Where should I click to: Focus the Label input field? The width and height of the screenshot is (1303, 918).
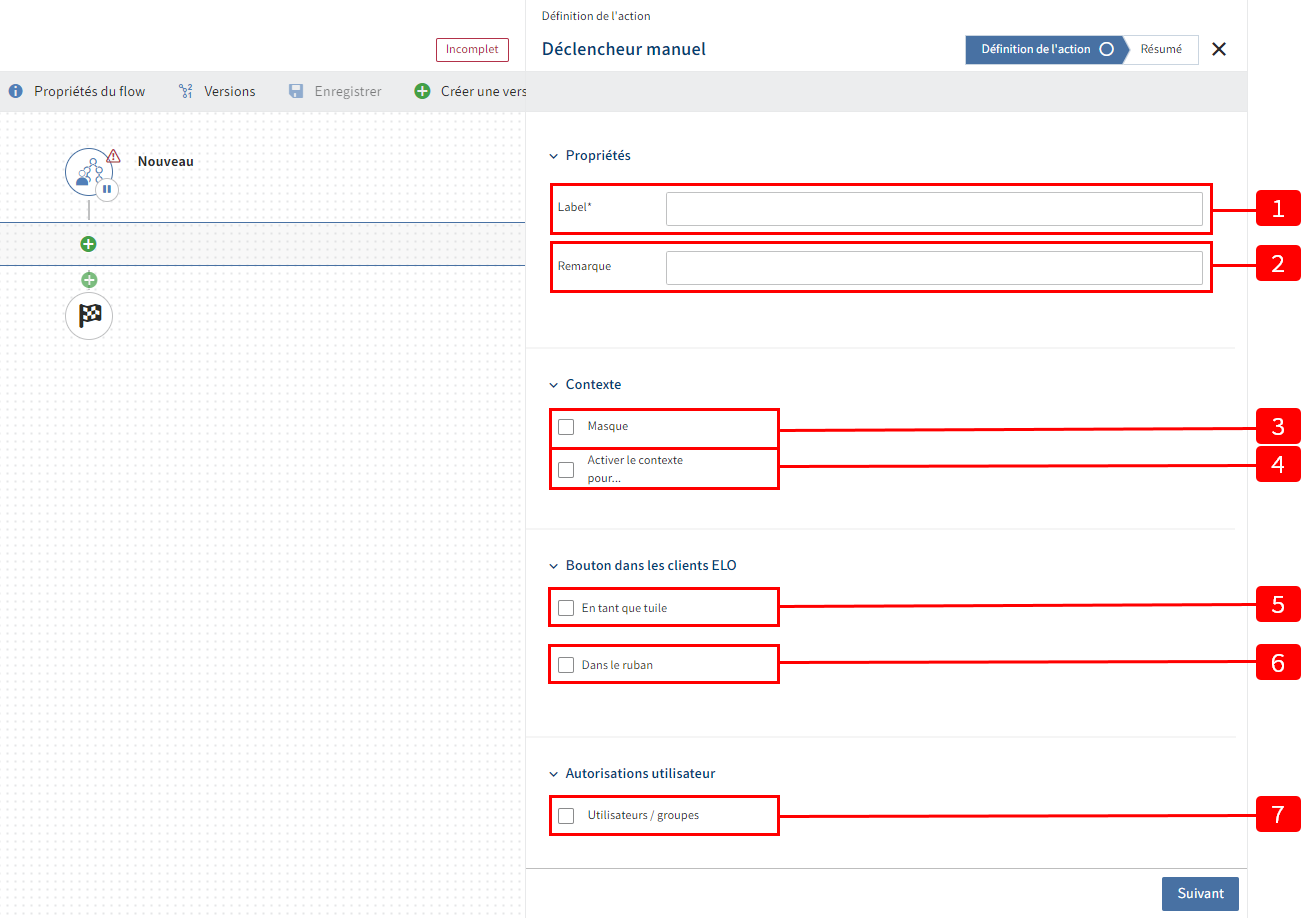[x=934, y=209]
